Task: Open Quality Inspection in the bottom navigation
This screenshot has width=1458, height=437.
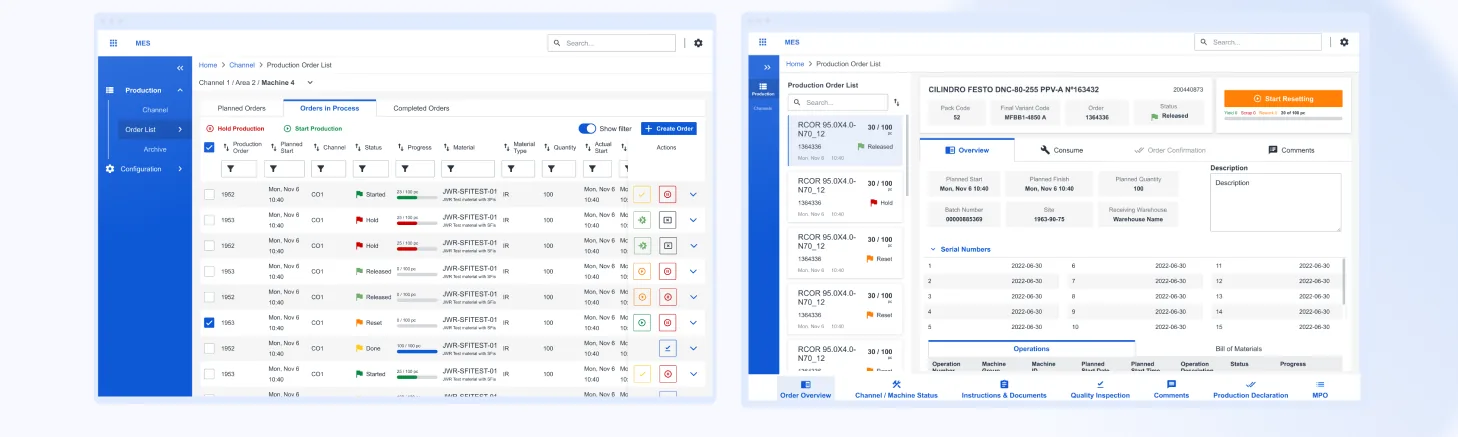Action: [1100, 390]
